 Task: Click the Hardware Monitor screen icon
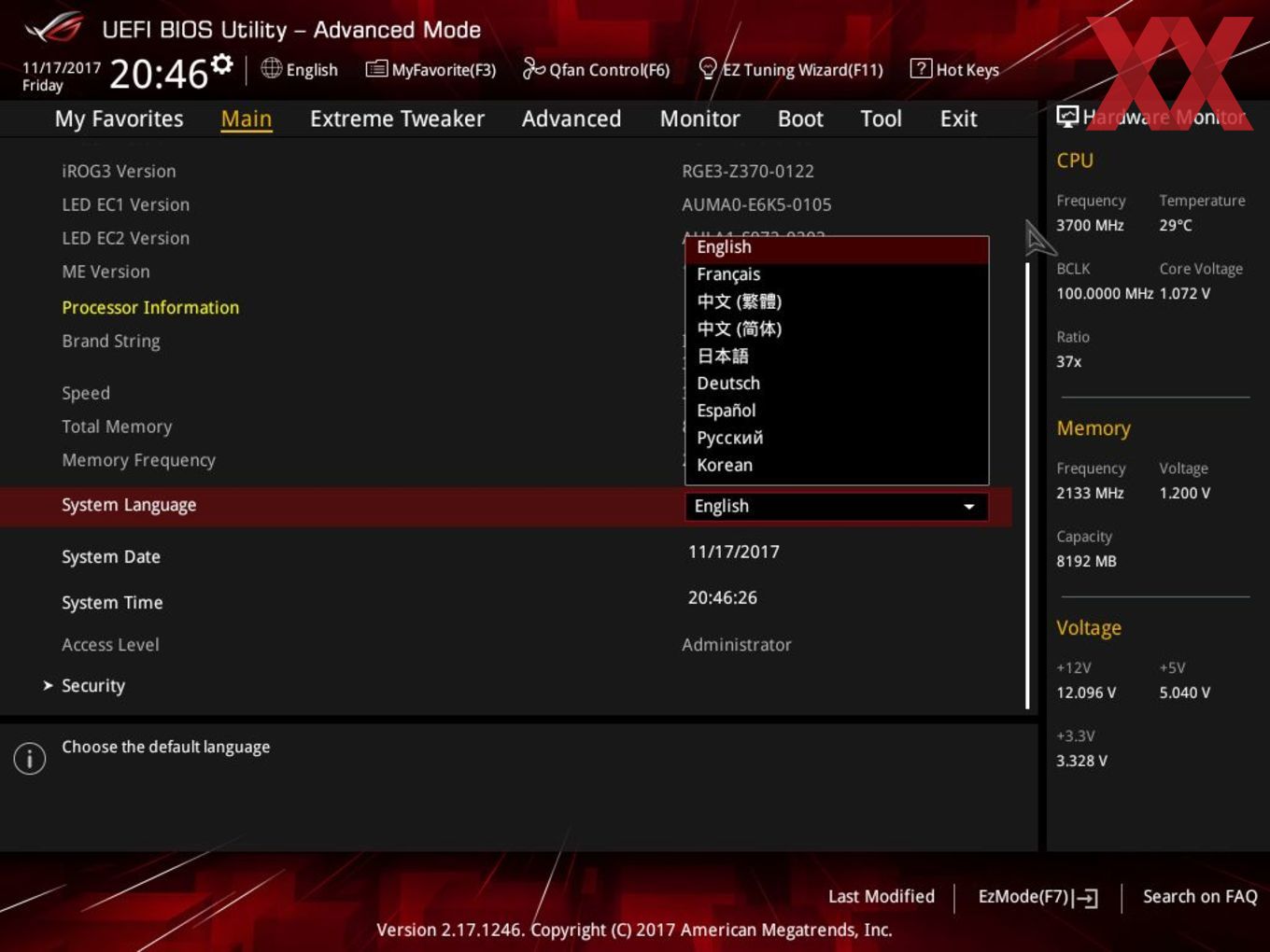1067,116
